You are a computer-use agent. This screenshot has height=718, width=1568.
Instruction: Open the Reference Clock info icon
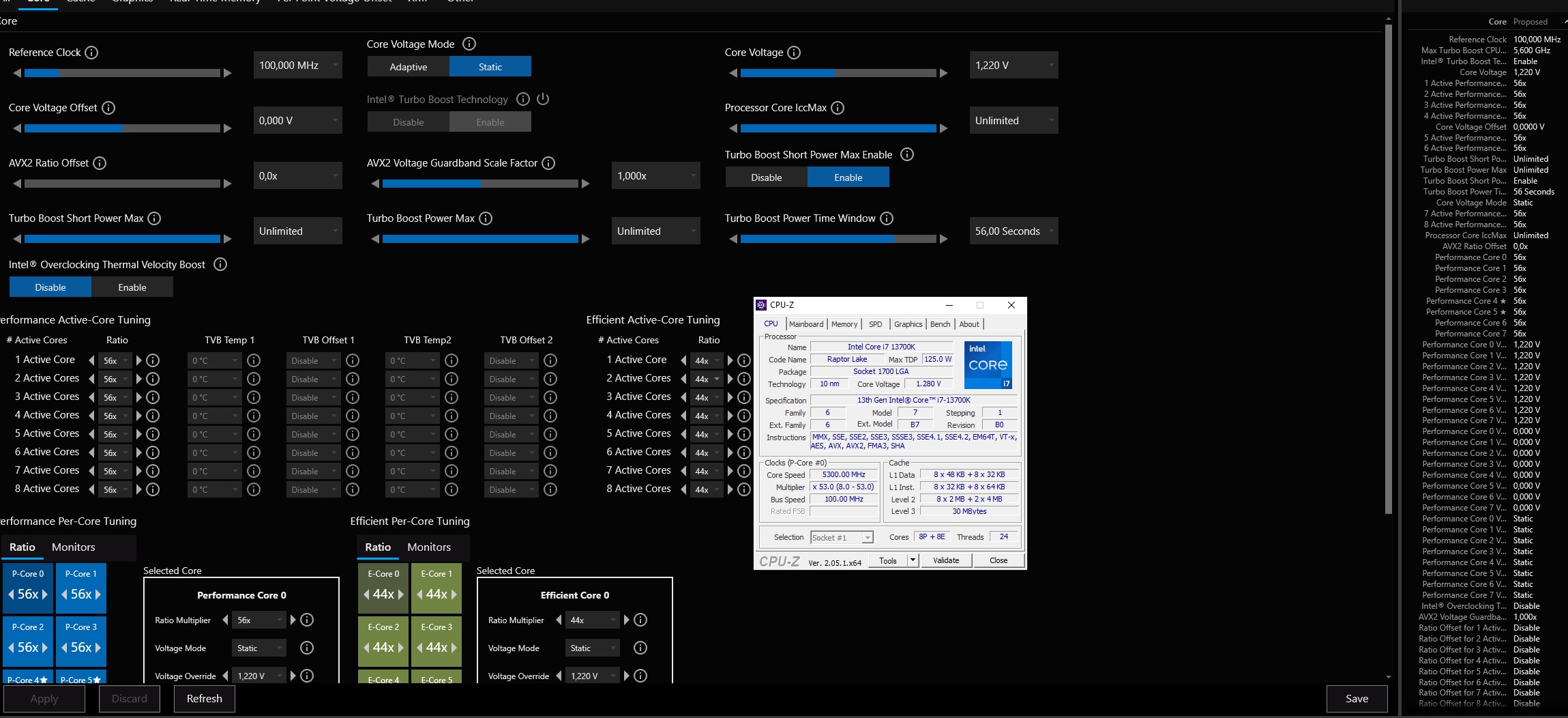tap(91, 53)
